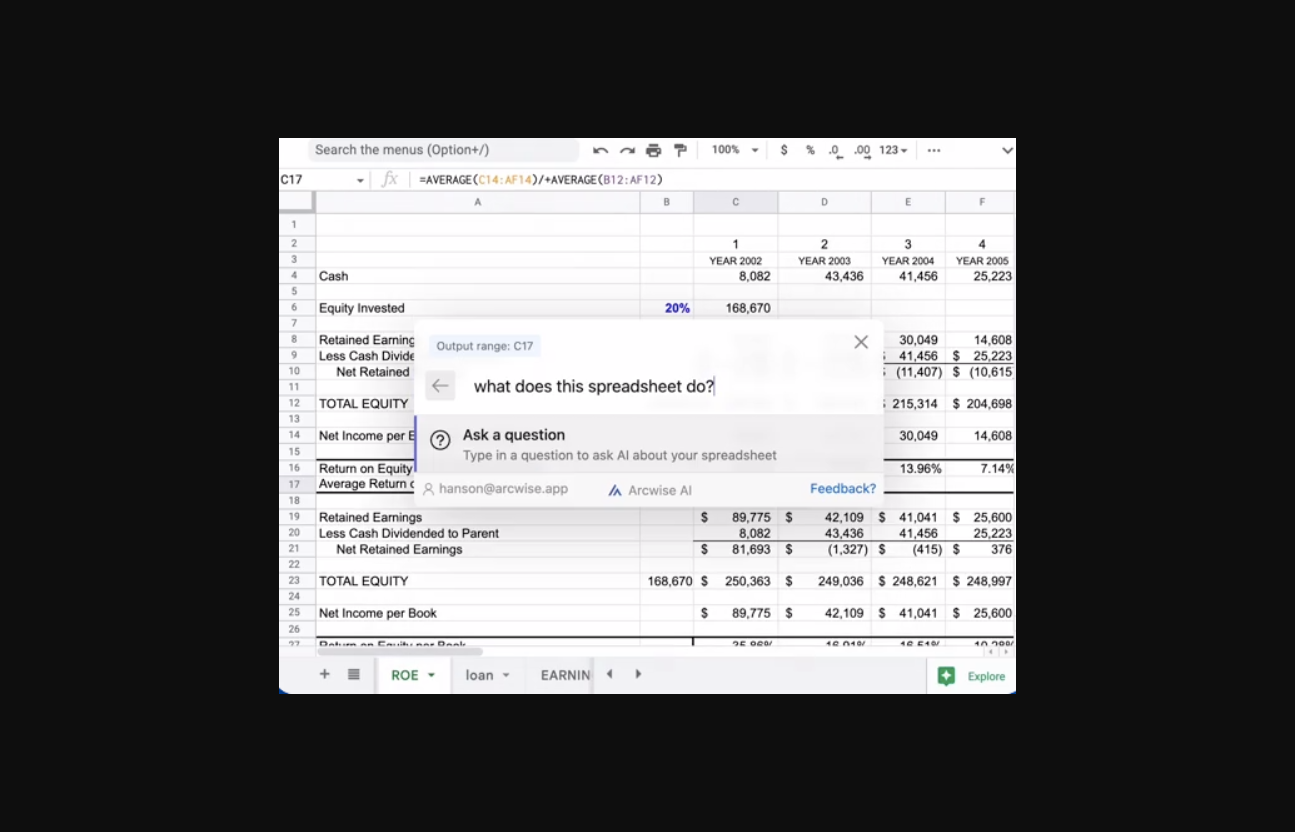
Task: Click the back arrow in the dialog
Action: point(440,386)
